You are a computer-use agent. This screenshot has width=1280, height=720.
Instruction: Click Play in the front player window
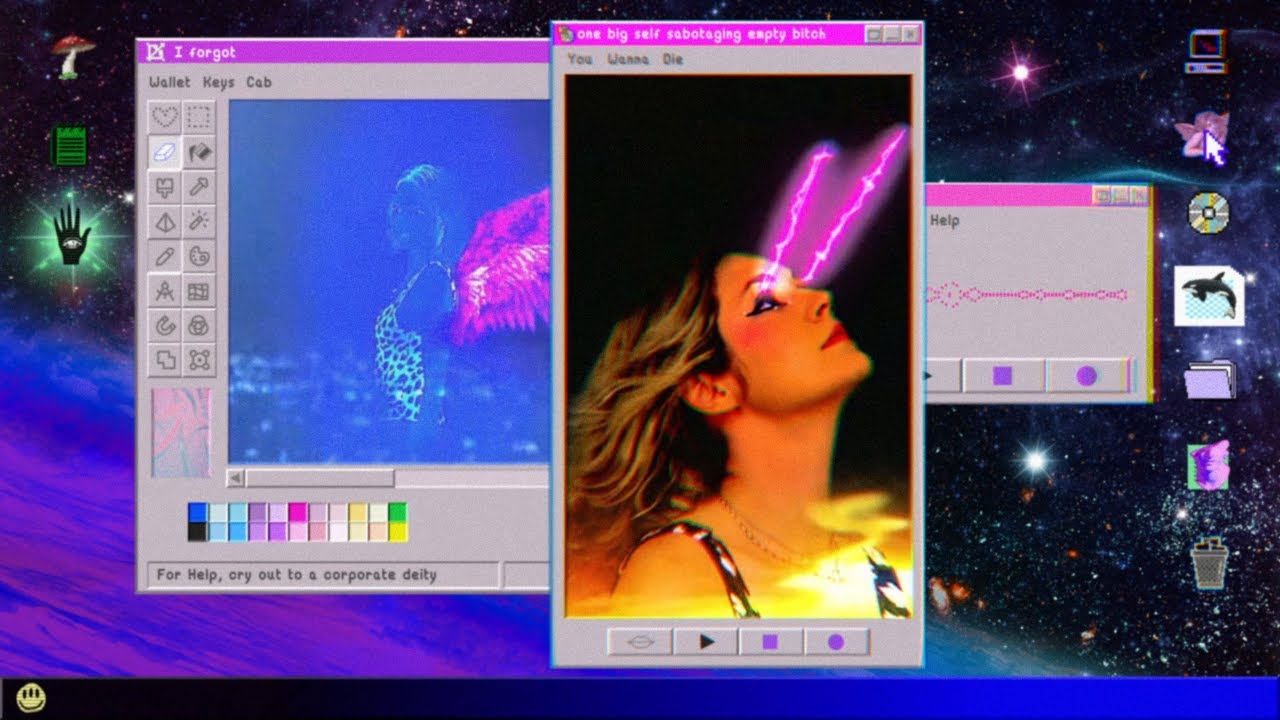click(705, 642)
